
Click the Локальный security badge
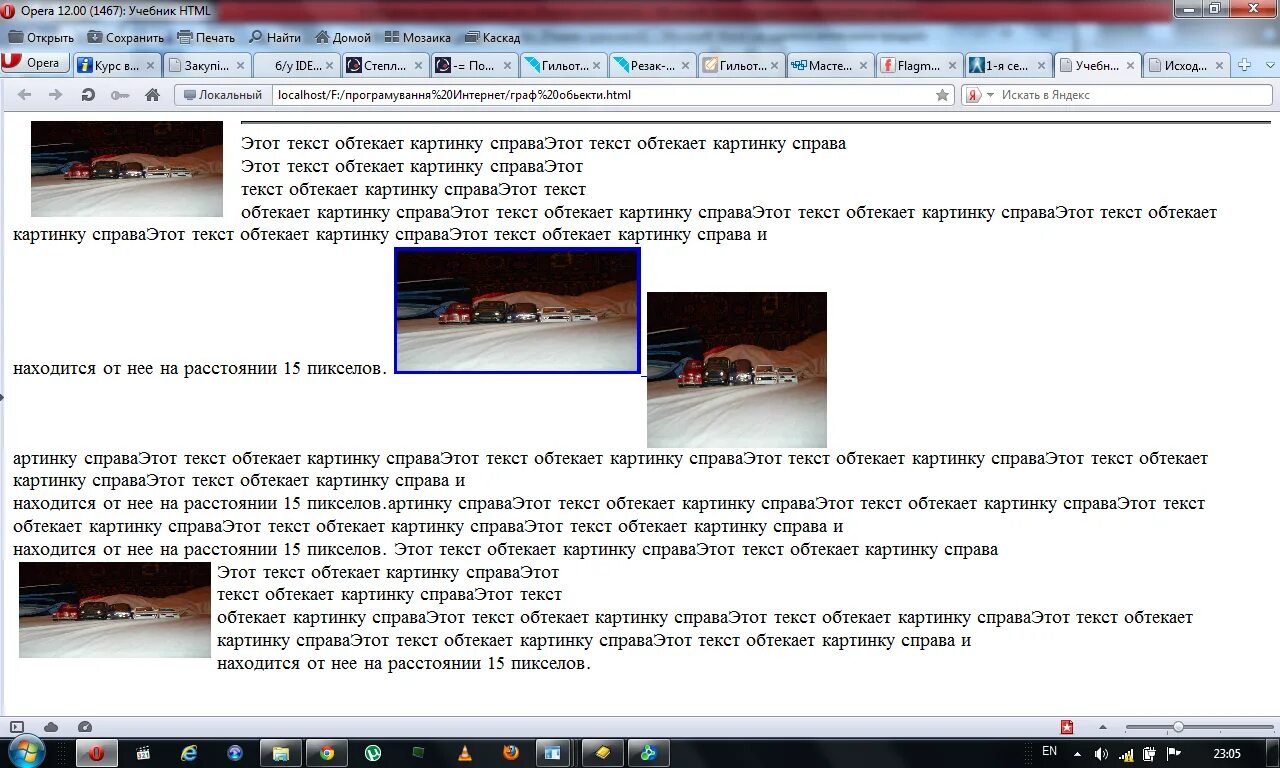[x=223, y=95]
